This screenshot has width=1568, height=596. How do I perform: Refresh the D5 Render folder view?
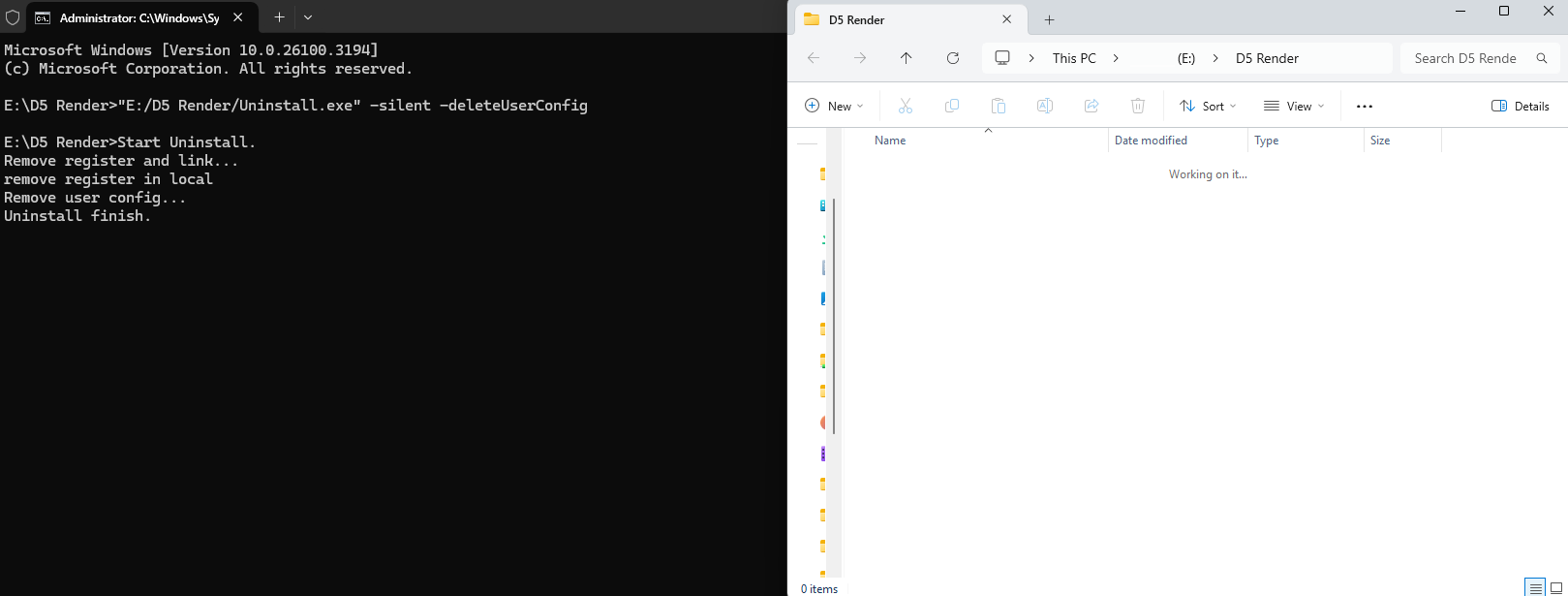click(953, 58)
